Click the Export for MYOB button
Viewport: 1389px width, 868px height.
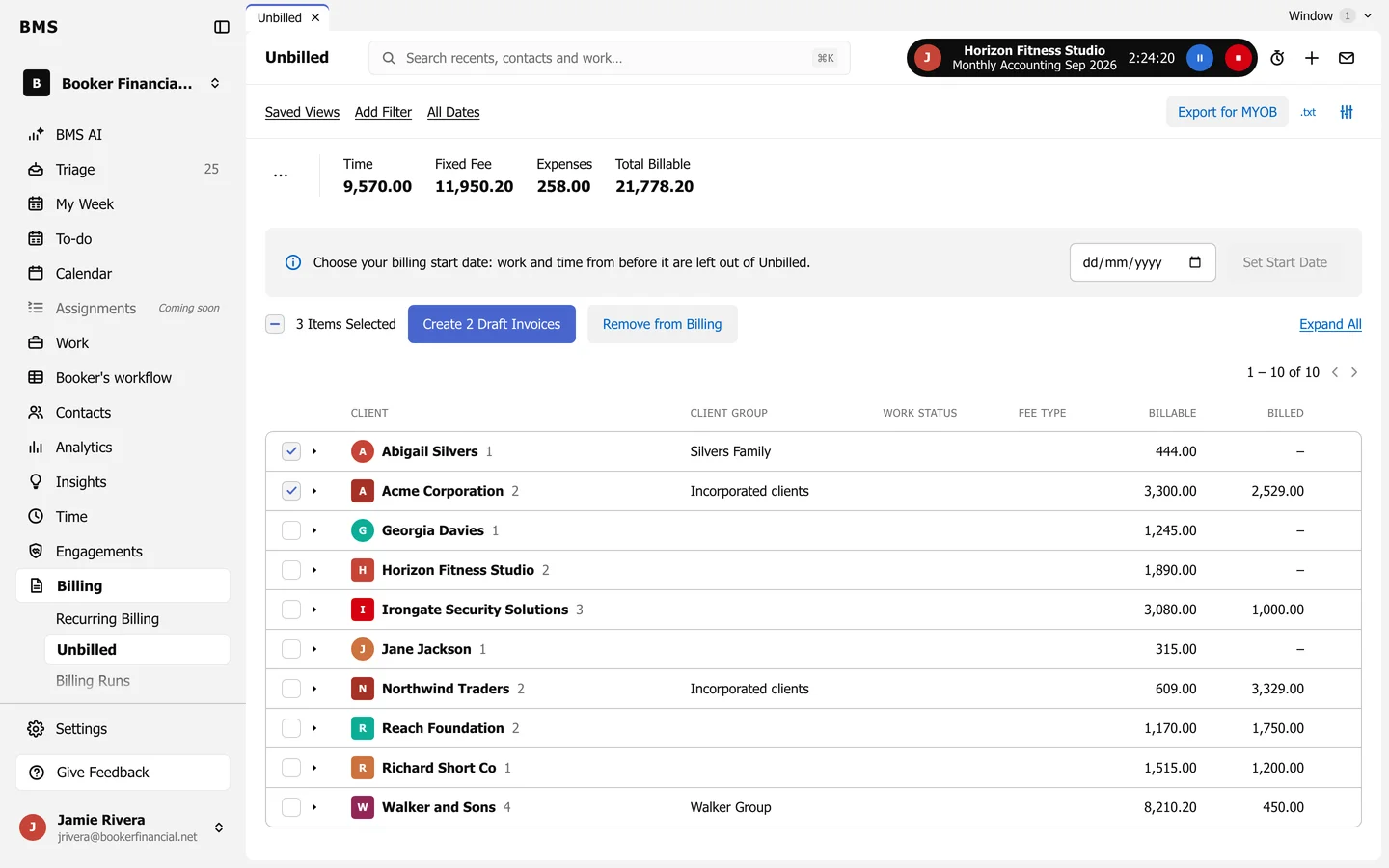pos(1227,112)
